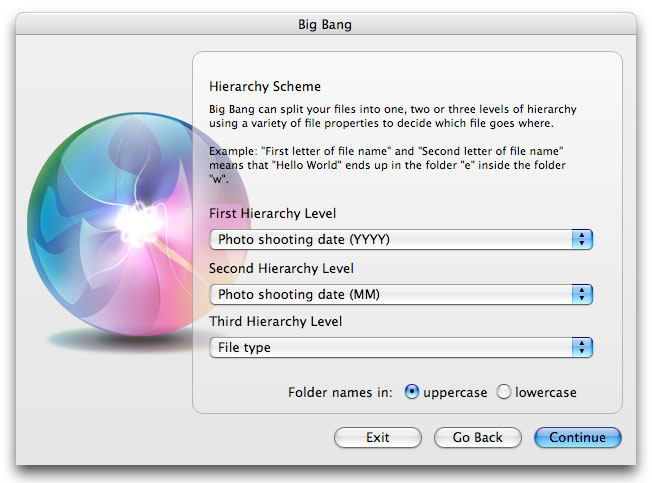Click the Big Bang window title
The image size is (652, 483).
(x=325, y=25)
